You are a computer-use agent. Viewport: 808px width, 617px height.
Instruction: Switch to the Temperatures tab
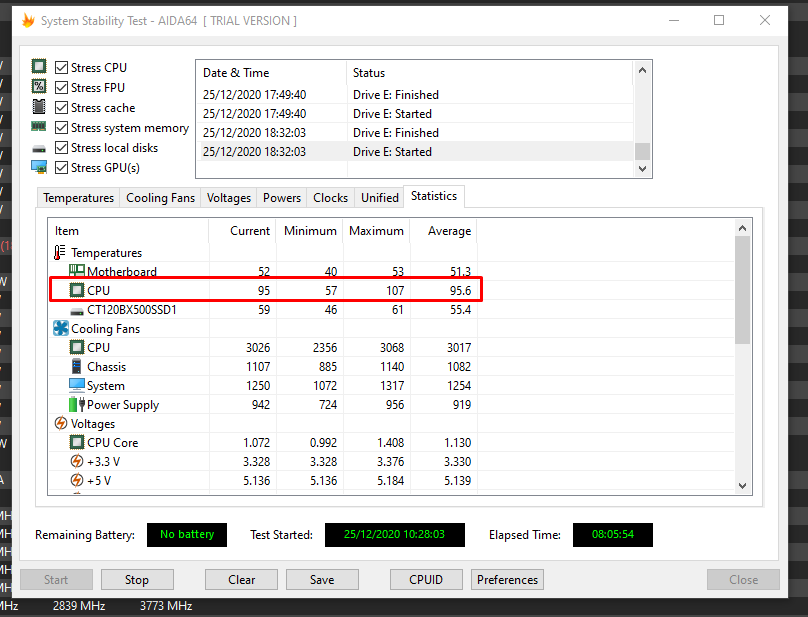click(x=78, y=198)
